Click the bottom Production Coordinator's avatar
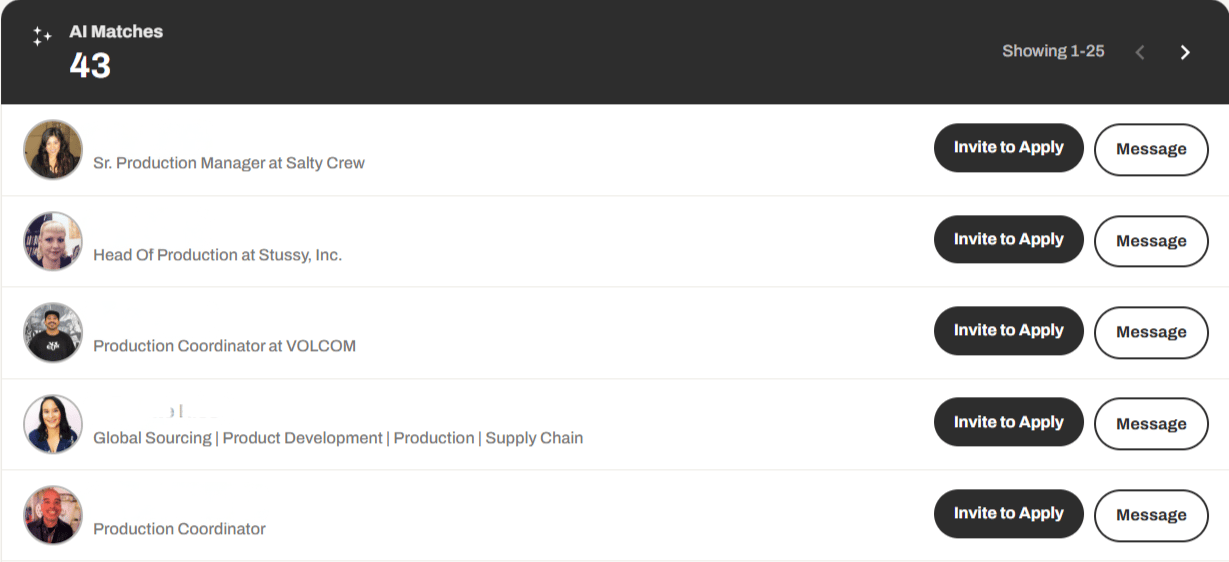The height and width of the screenshot is (562, 1229). coord(53,515)
